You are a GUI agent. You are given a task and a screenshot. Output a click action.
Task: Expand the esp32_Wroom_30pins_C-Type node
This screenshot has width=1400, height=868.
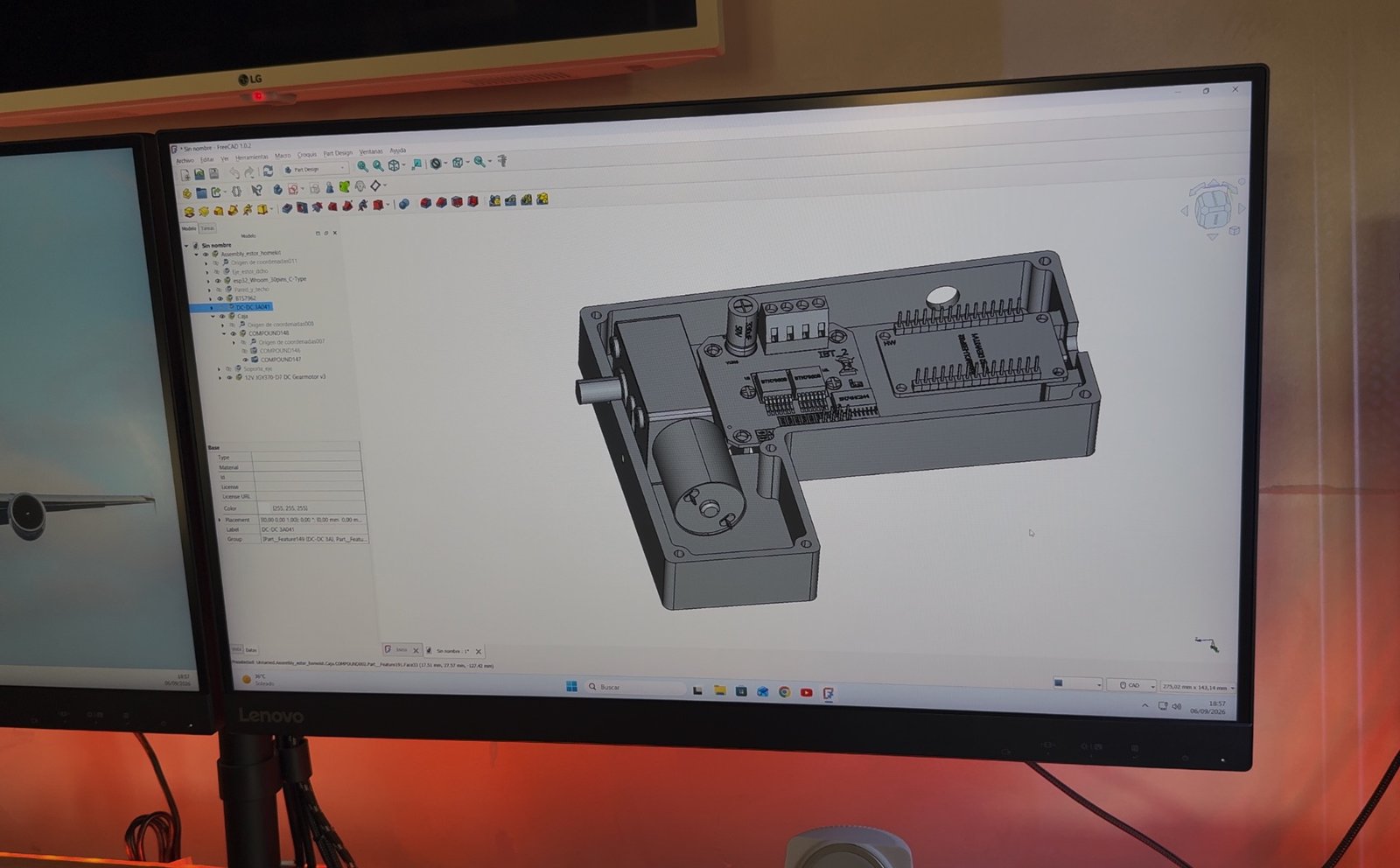point(208,282)
